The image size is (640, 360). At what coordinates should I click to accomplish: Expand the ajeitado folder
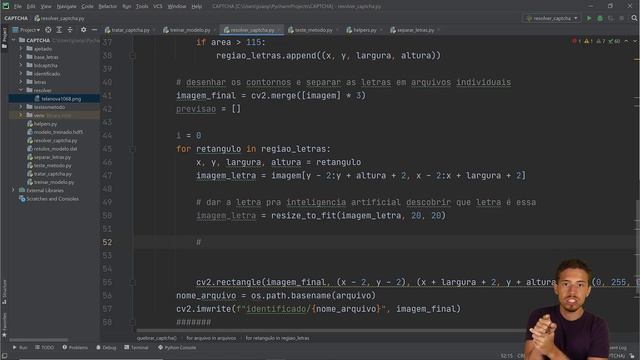tap(21, 49)
